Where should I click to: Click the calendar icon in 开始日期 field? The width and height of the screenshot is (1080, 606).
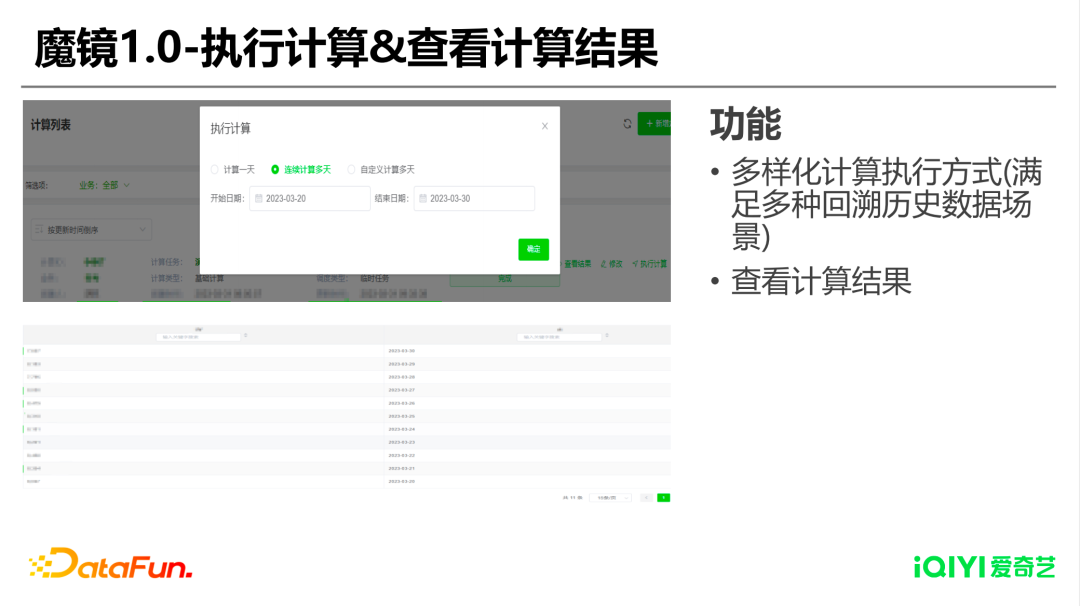coord(259,198)
